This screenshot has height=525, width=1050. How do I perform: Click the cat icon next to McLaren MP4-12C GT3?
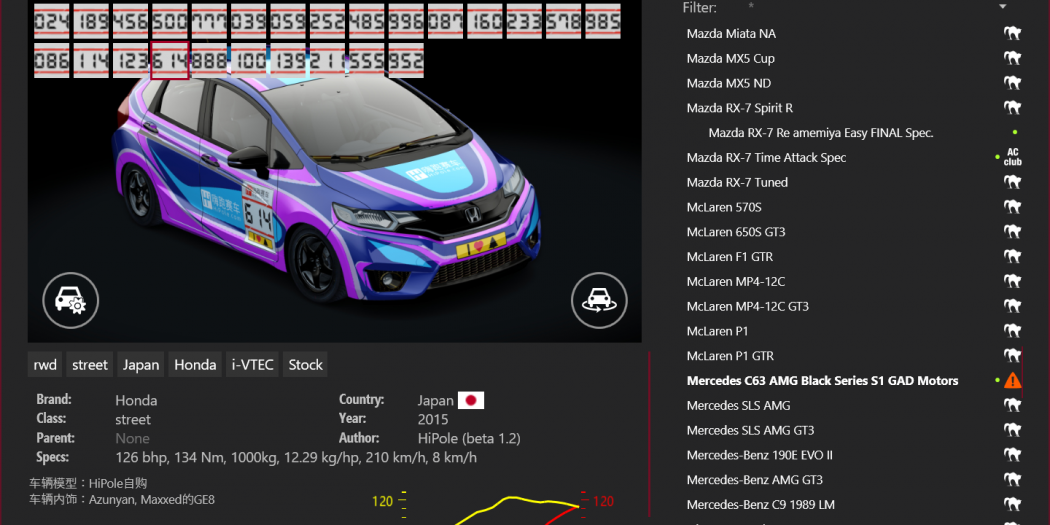[x=1012, y=306]
